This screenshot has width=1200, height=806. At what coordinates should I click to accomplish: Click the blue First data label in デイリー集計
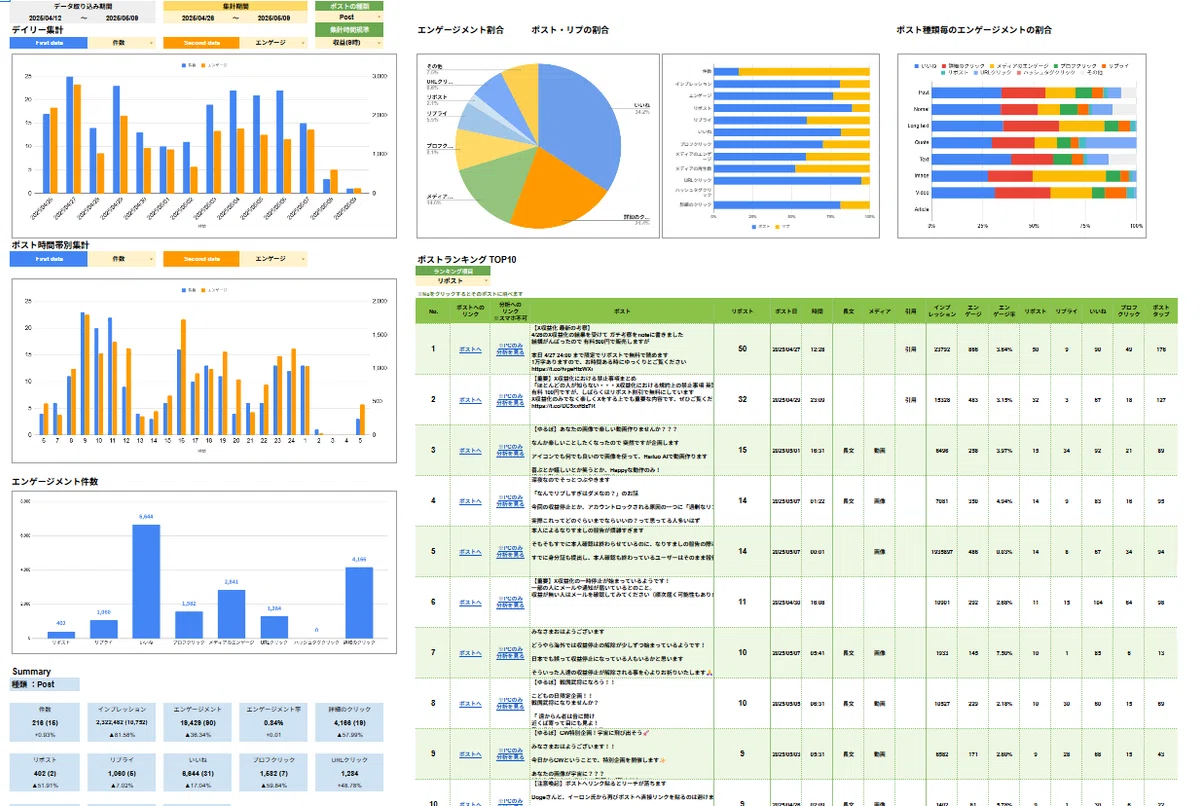(49, 43)
